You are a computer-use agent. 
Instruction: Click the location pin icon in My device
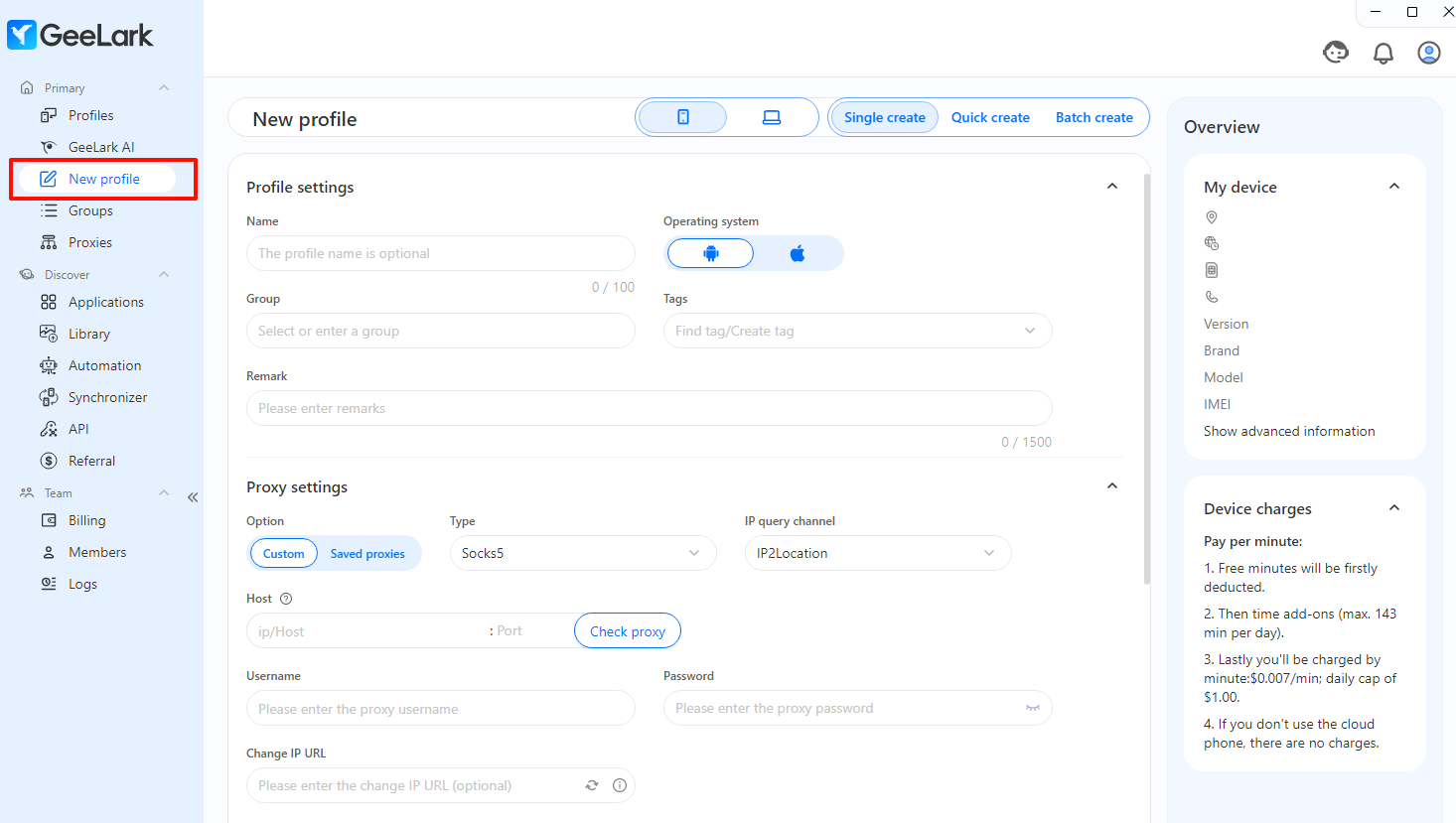tap(1211, 216)
